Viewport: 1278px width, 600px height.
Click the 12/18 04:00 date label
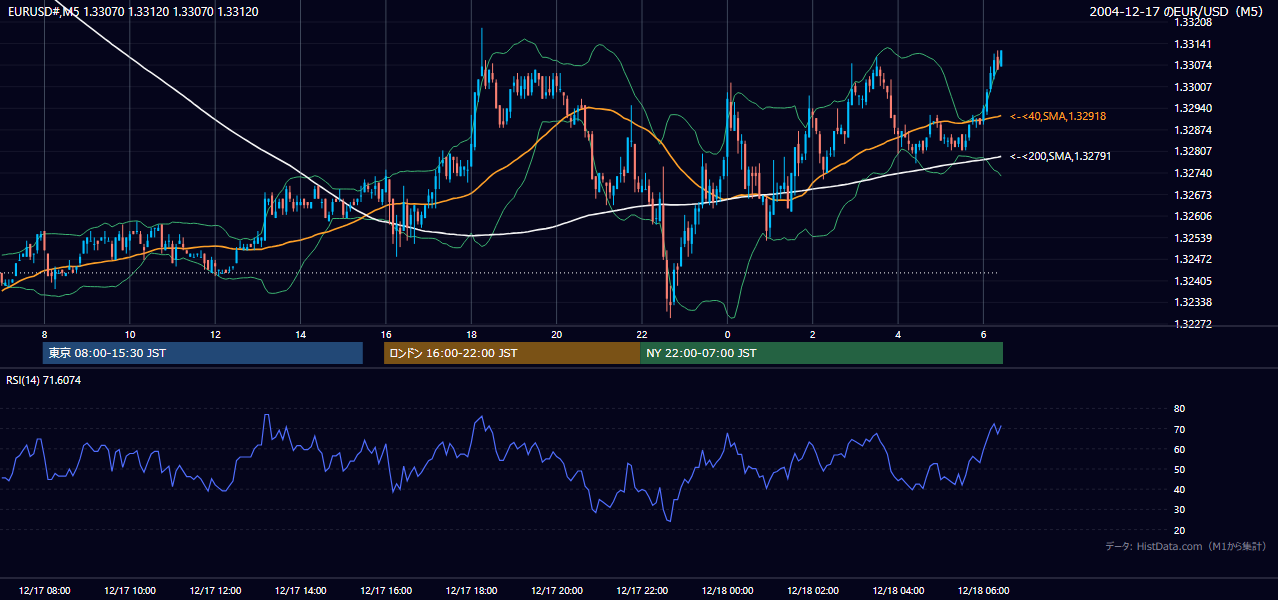(x=898, y=591)
